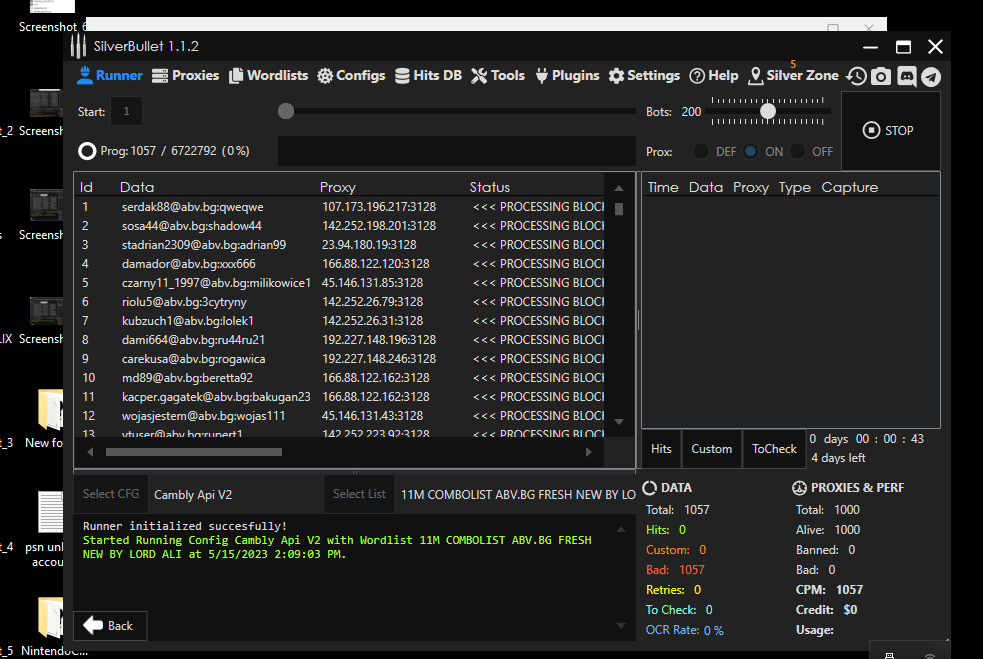Open the Discord link icon
The width and height of the screenshot is (983, 659).
click(906, 76)
